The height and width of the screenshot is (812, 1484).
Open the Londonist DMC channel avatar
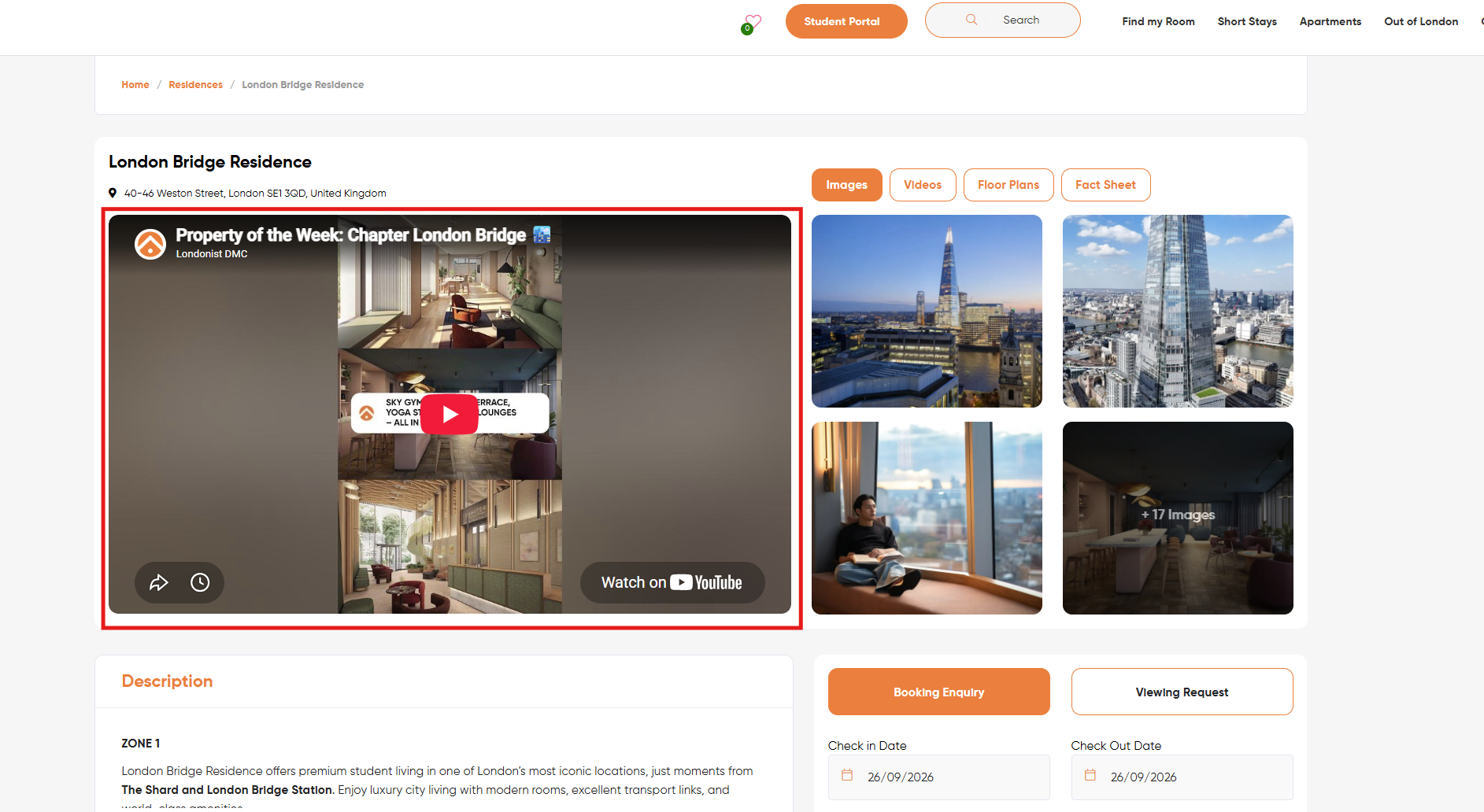pos(150,244)
